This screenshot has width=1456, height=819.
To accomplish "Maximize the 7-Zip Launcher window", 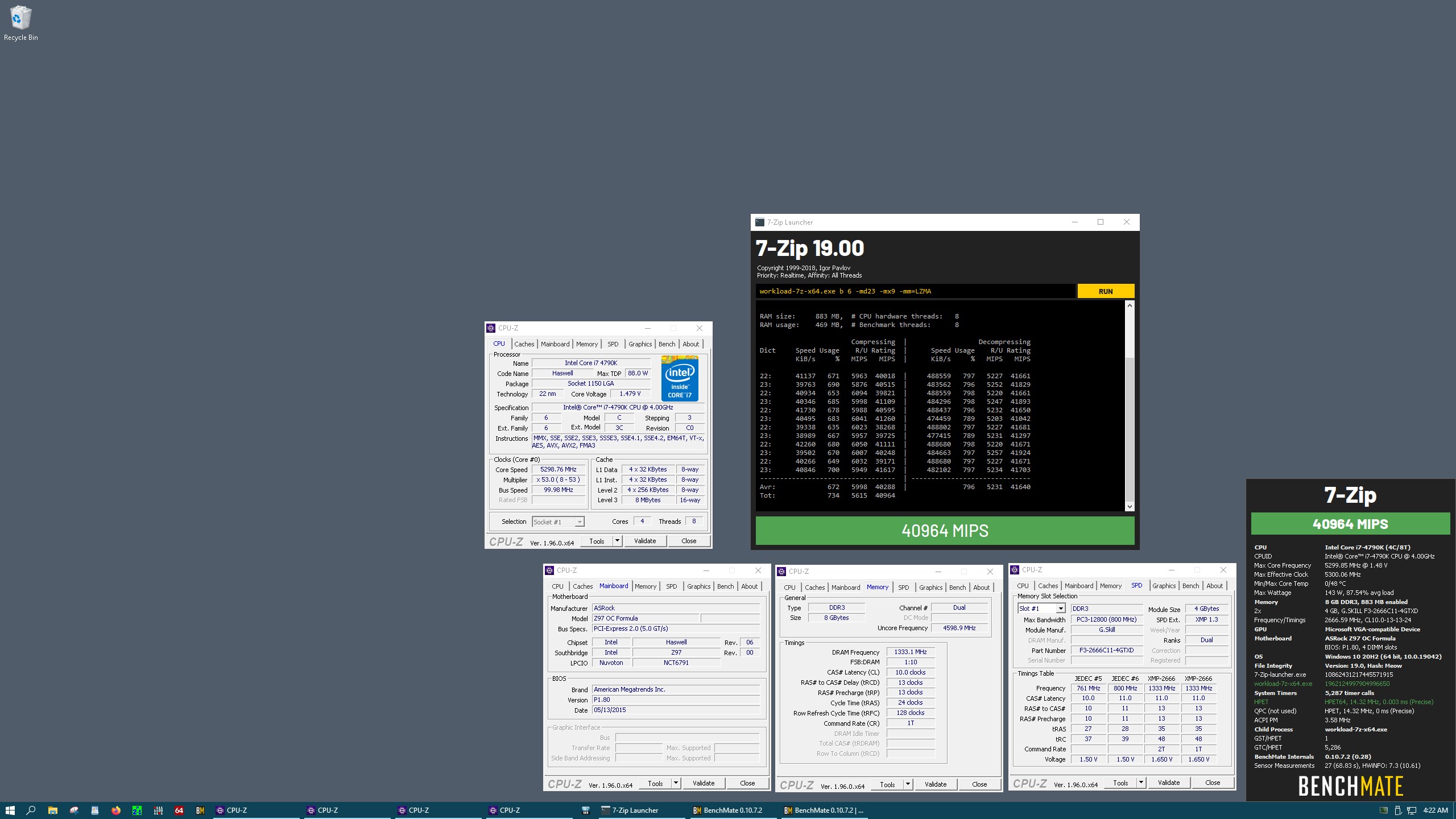I will (1101, 222).
